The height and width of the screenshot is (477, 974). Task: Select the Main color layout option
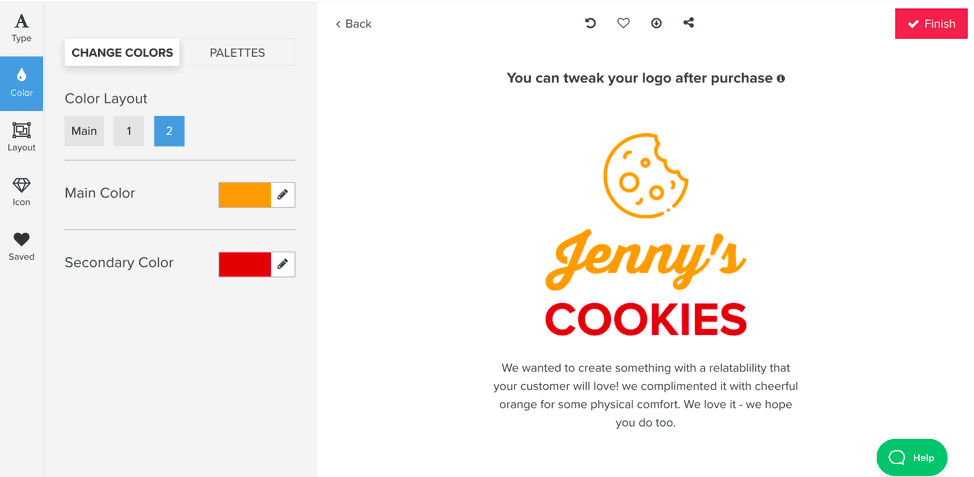point(84,131)
